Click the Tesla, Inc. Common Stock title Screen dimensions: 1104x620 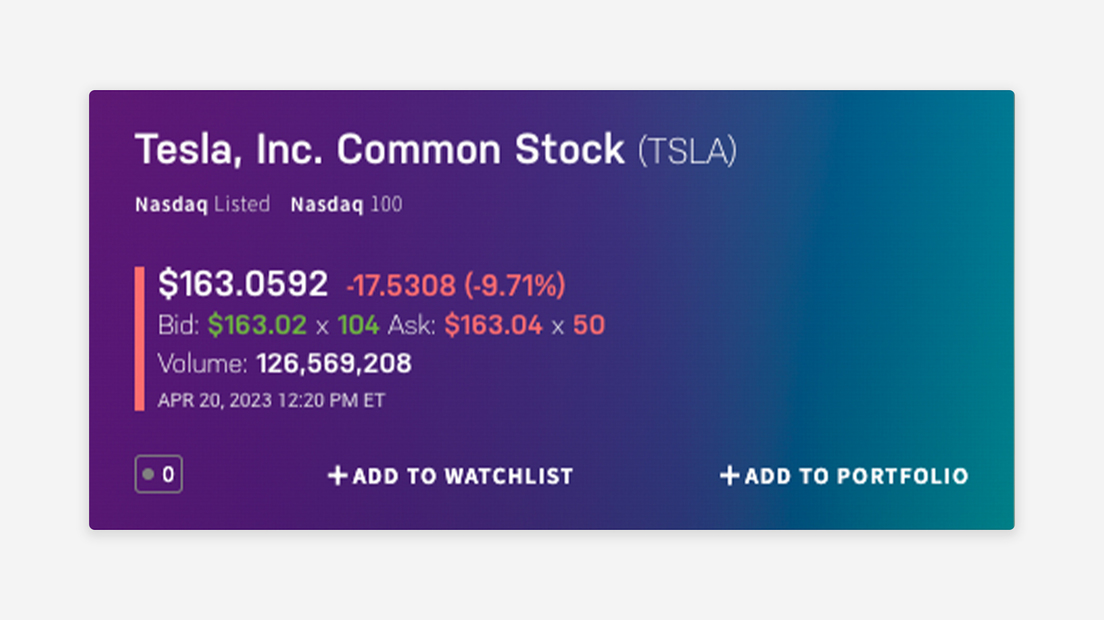pyautogui.click(x=380, y=150)
